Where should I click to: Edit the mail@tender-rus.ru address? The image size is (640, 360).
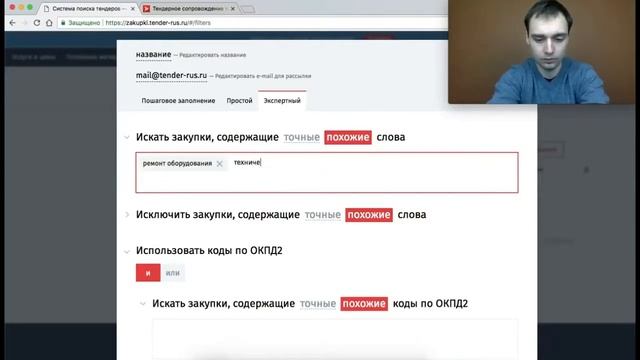pos(171,76)
